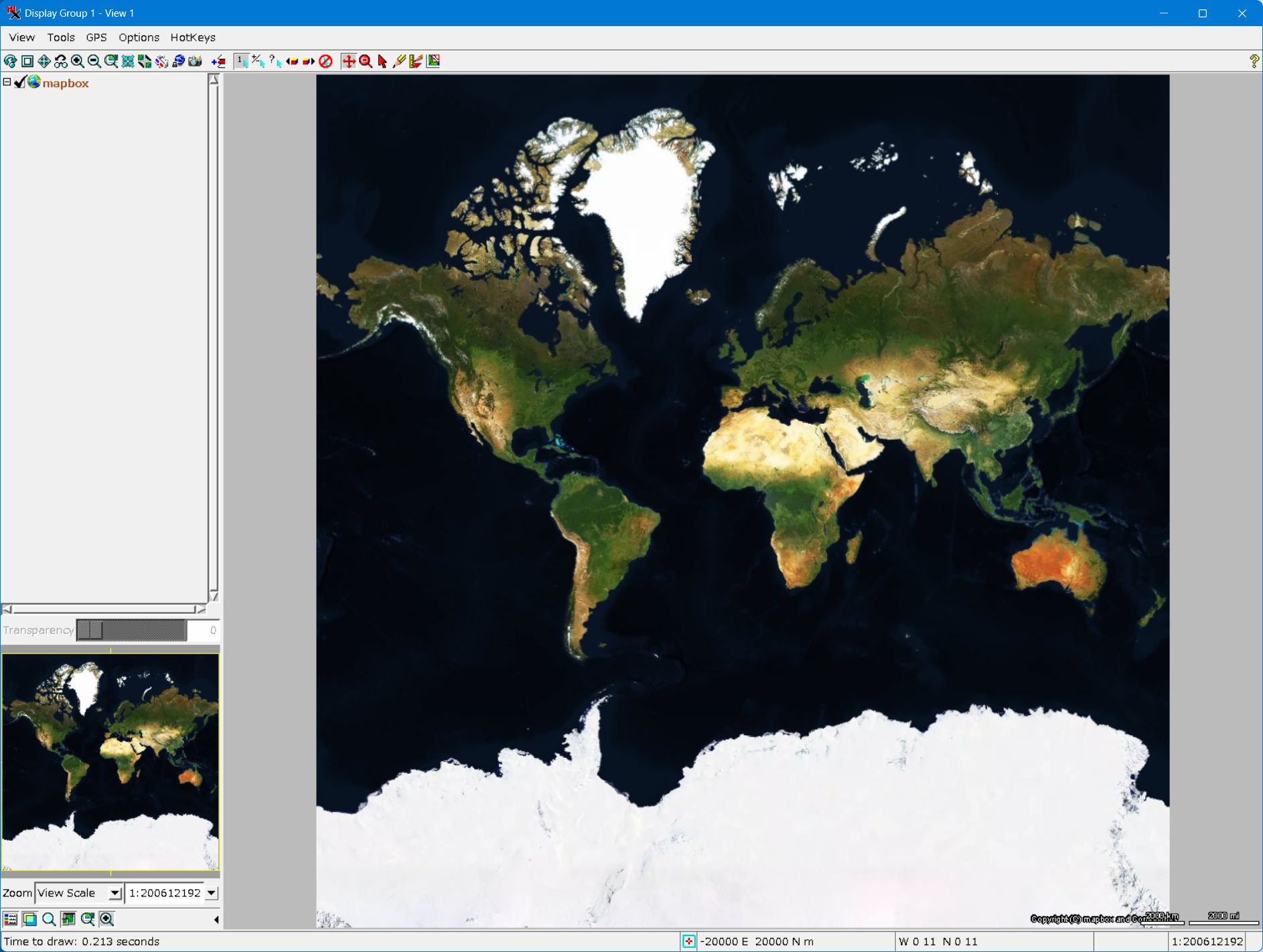Collapse side panel with left arrow button
Viewport: 1263px width, 952px height.
[x=216, y=919]
